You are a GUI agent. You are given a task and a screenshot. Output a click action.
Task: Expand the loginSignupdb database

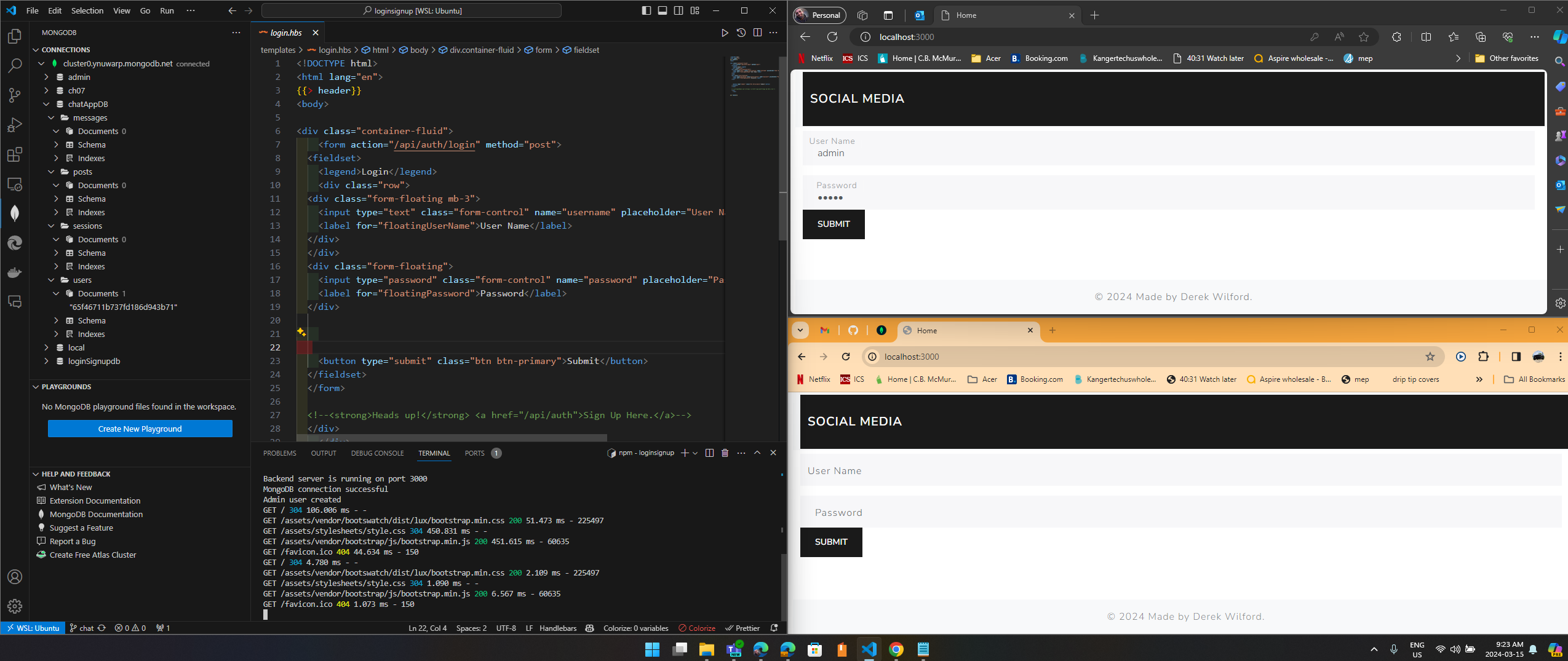tap(47, 361)
